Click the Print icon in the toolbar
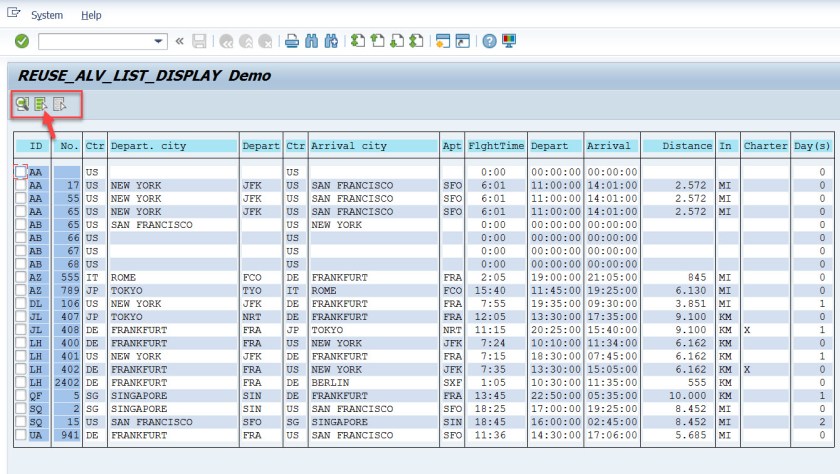 tap(292, 41)
